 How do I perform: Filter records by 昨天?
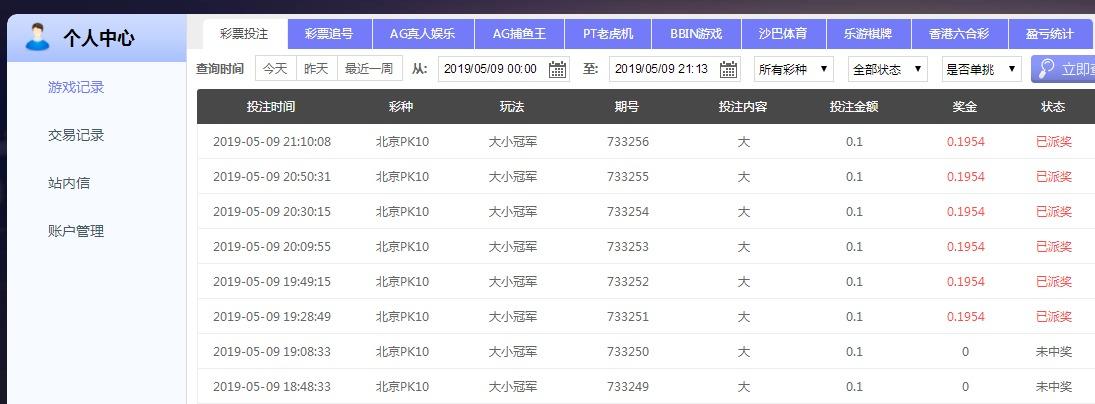coord(316,69)
